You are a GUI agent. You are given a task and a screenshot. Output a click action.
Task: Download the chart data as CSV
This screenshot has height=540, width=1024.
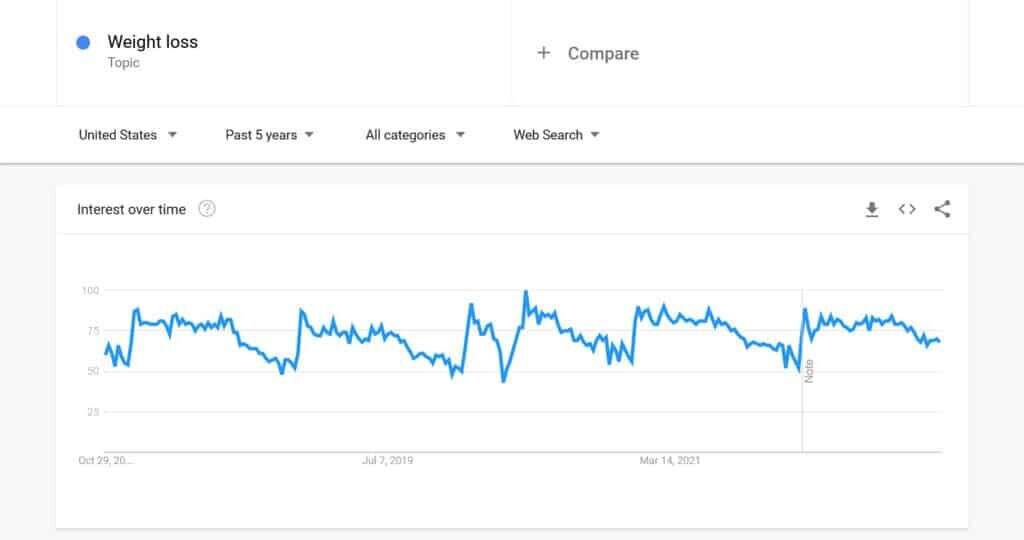(872, 209)
